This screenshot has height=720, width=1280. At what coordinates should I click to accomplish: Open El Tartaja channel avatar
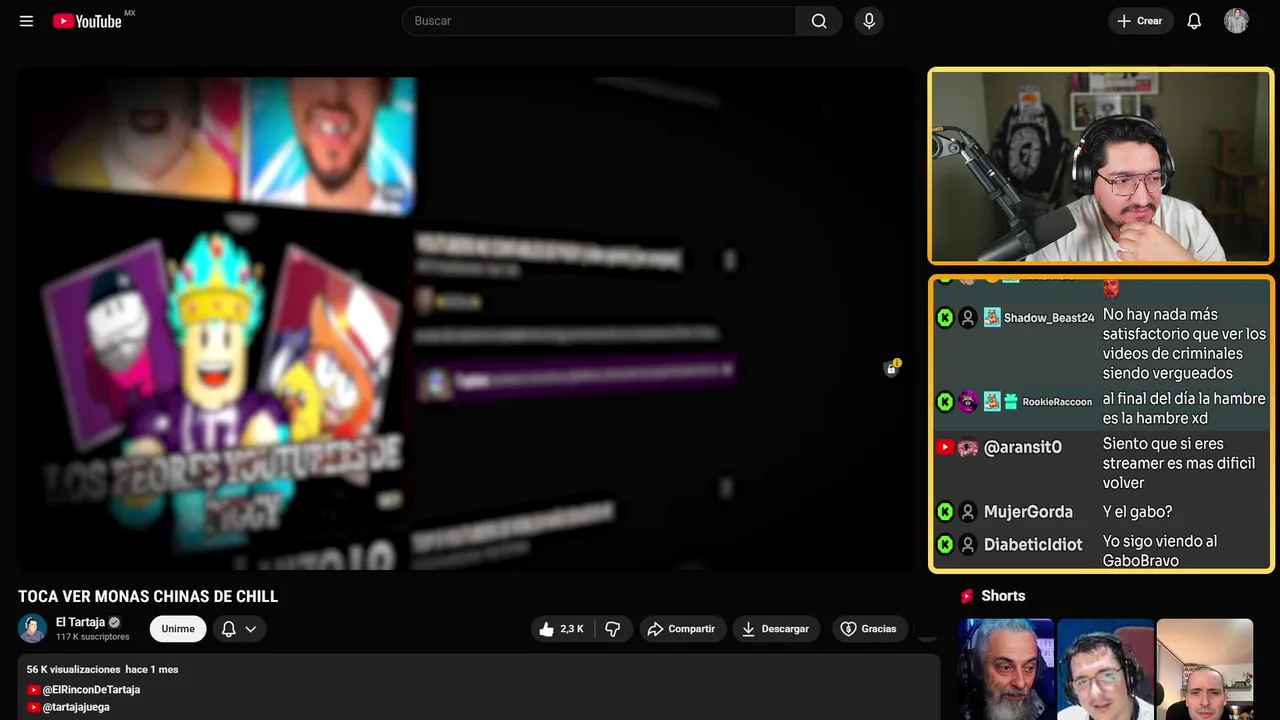pyautogui.click(x=33, y=629)
